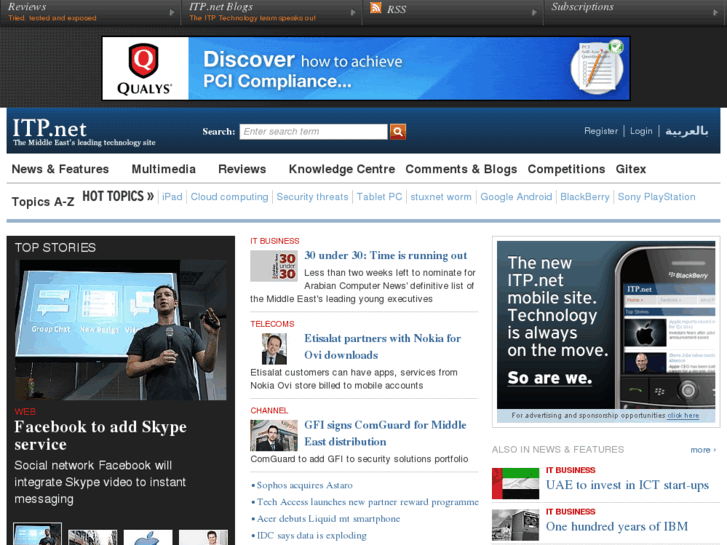Click the Etisalat article portrait thumbnail
This screenshot has width=727, height=545.
click(274, 349)
